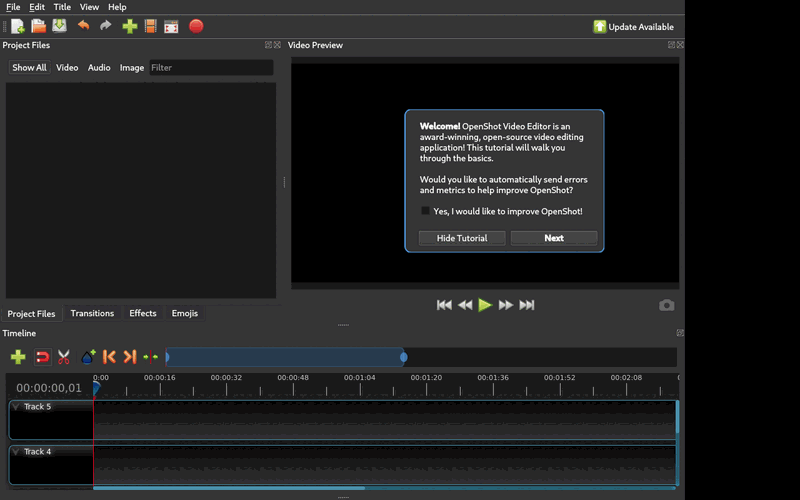The image size is (800, 500).
Task: Save current frame with camera icon
Action: pos(666,305)
